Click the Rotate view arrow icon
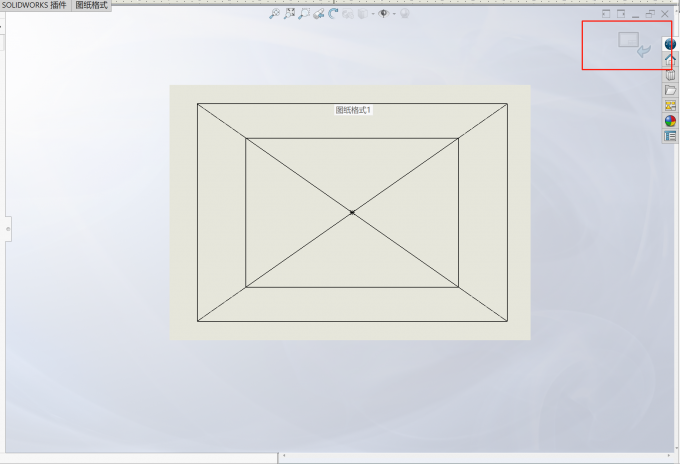680x464 pixels. pos(333,13)
